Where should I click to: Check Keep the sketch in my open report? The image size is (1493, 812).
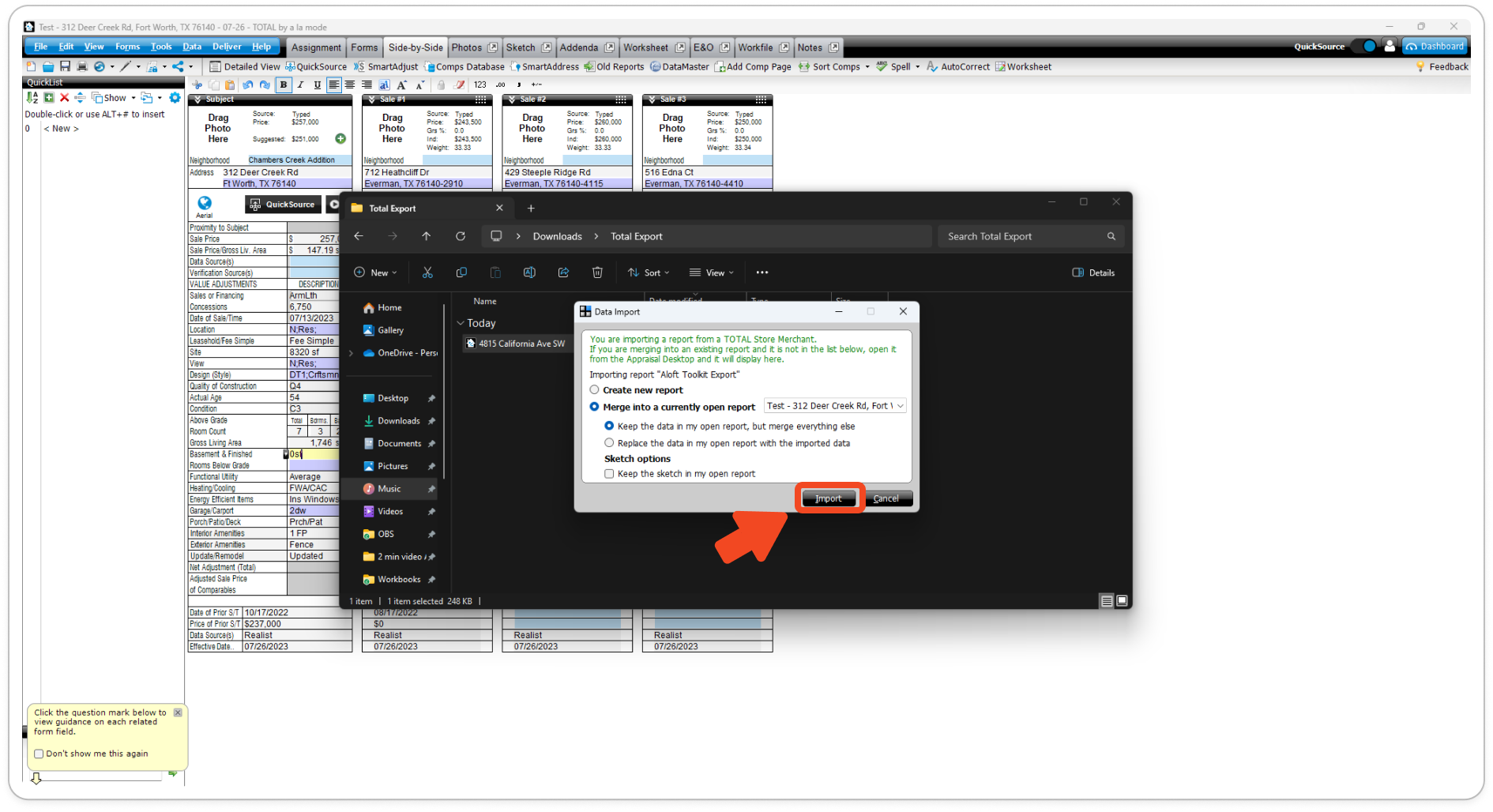609,474
